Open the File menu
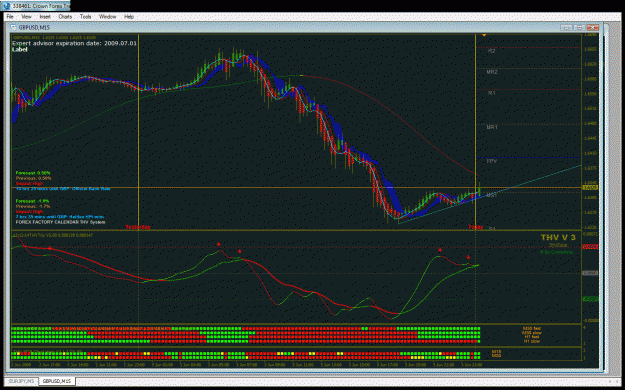The width and height of the screenshot is (625, 390). click(10, 17)
